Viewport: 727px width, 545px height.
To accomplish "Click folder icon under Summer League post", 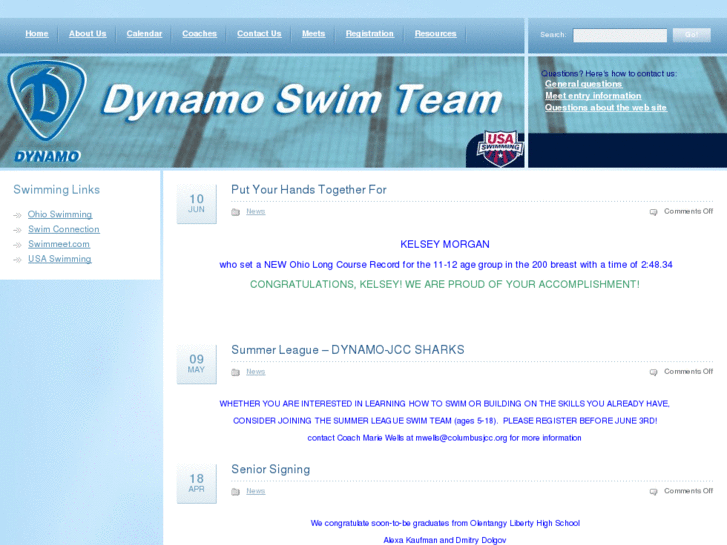I will point(236,372).
